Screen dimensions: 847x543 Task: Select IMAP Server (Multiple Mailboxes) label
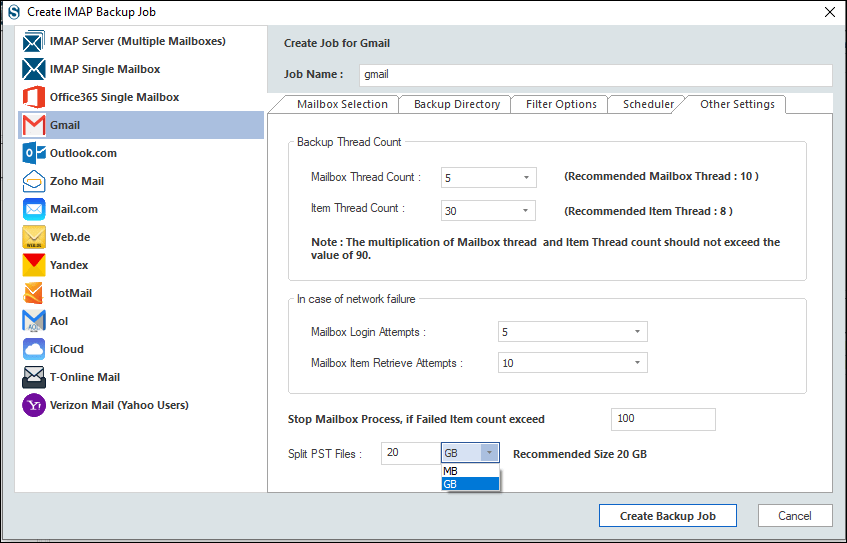point(138,41)
